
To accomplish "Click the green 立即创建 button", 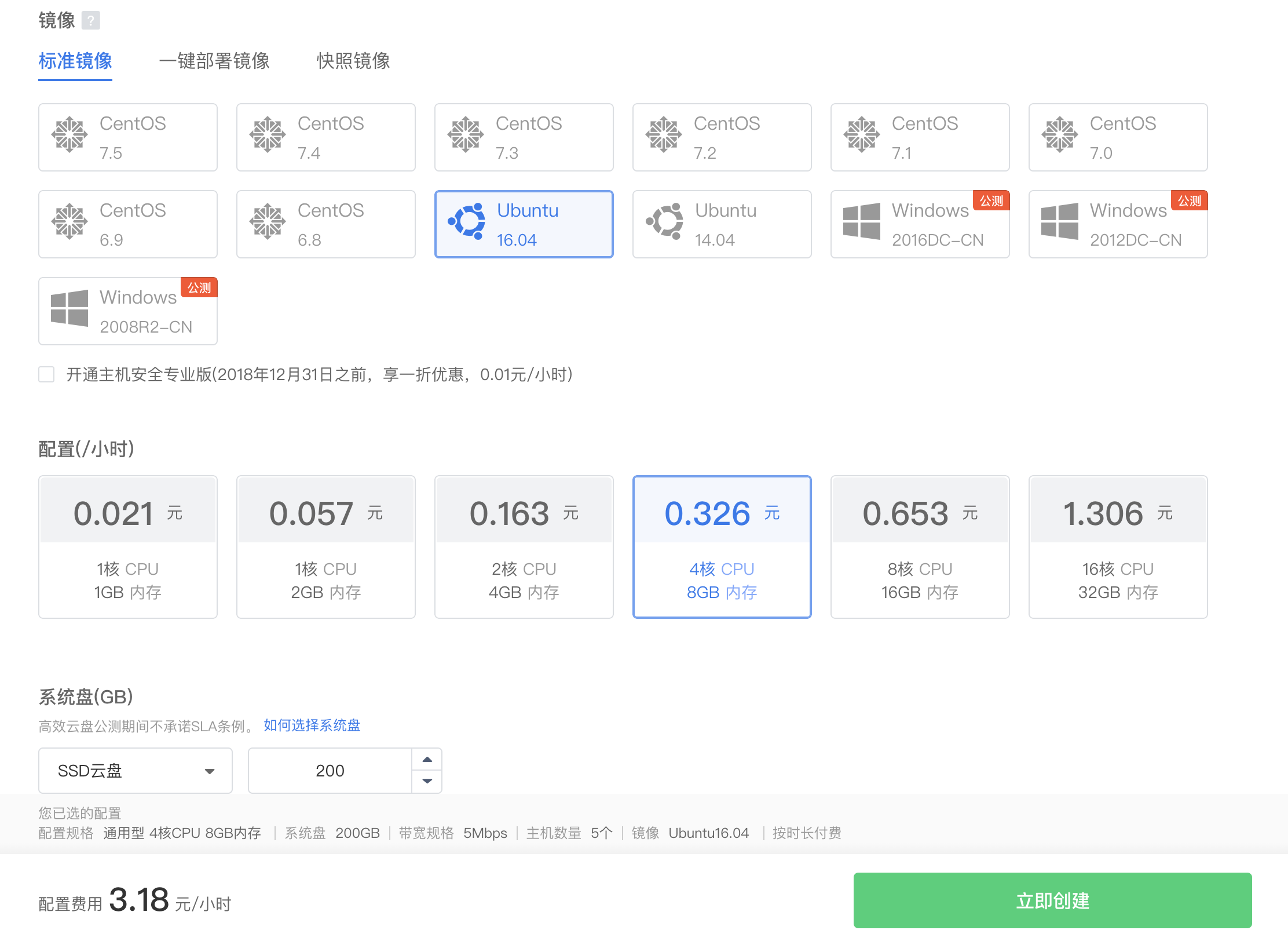I will pyautogui.click(x=1052, y=900).
